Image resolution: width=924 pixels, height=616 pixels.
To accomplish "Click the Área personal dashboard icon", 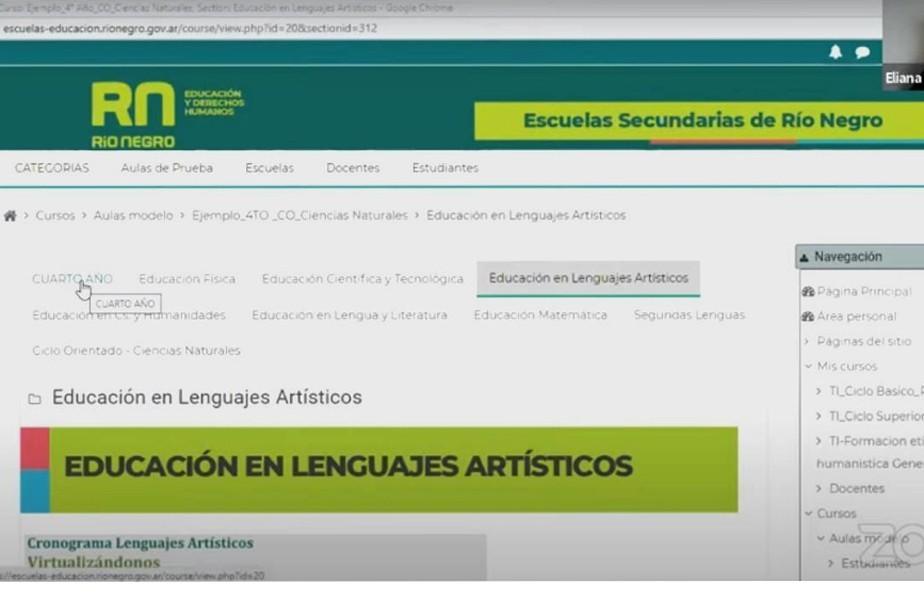I will pyautogui.click(x=808, y=317).
